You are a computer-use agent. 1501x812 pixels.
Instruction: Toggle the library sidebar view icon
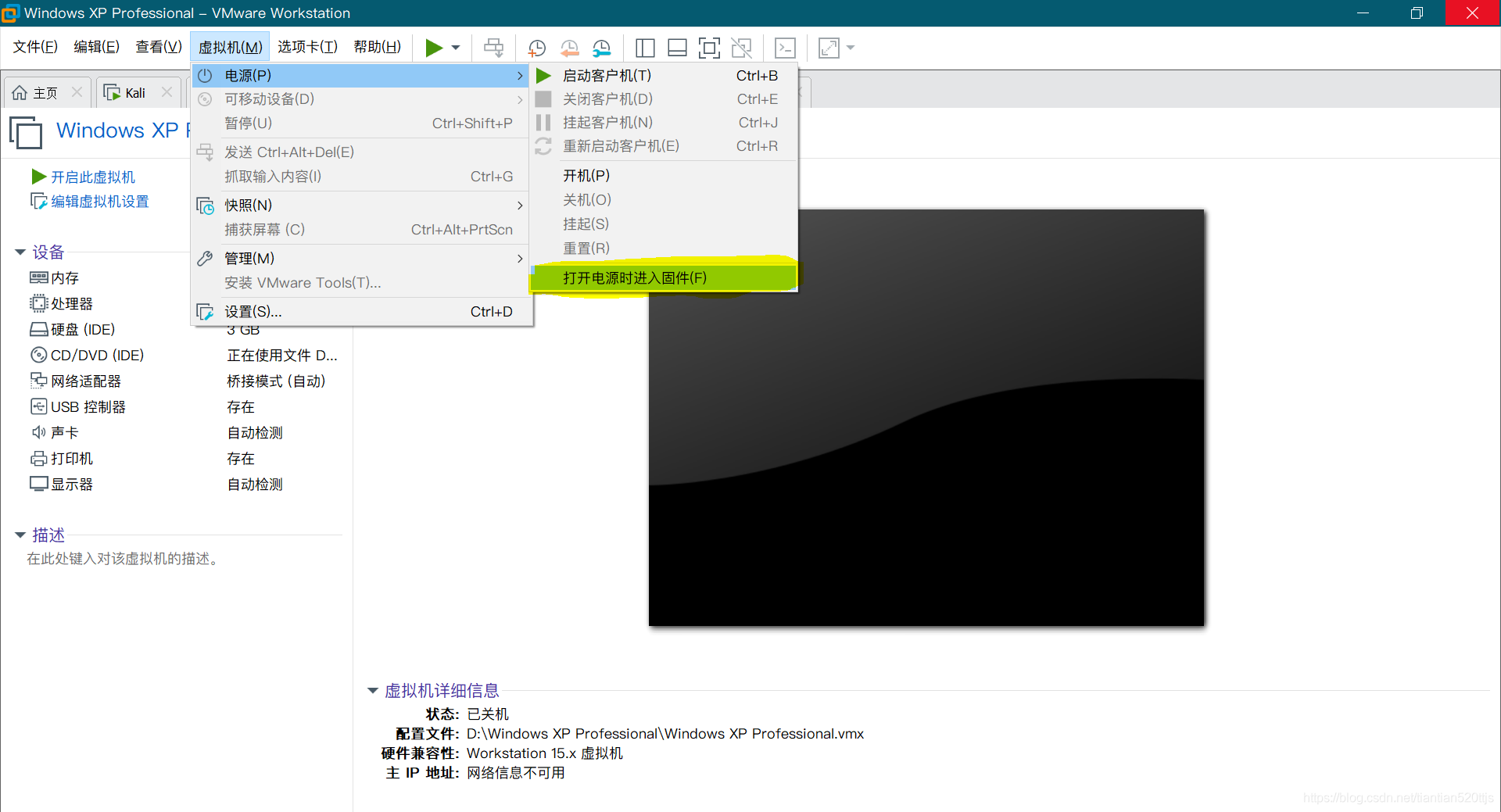(645, 48)
